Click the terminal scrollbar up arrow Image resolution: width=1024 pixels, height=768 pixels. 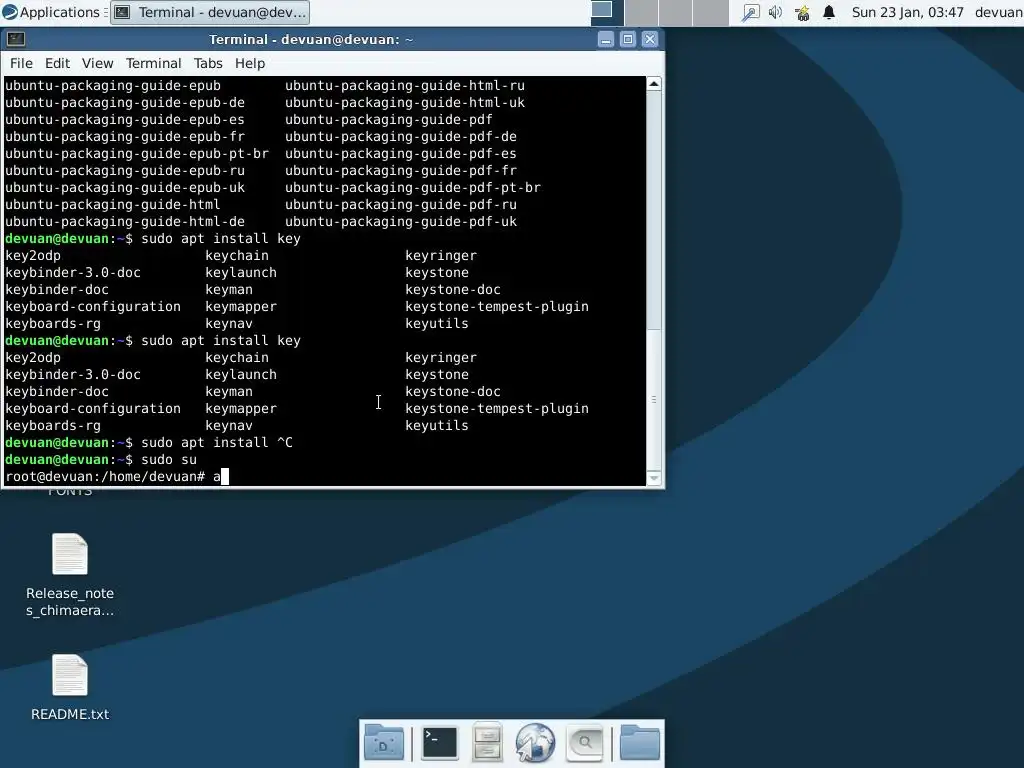[654, 84]
